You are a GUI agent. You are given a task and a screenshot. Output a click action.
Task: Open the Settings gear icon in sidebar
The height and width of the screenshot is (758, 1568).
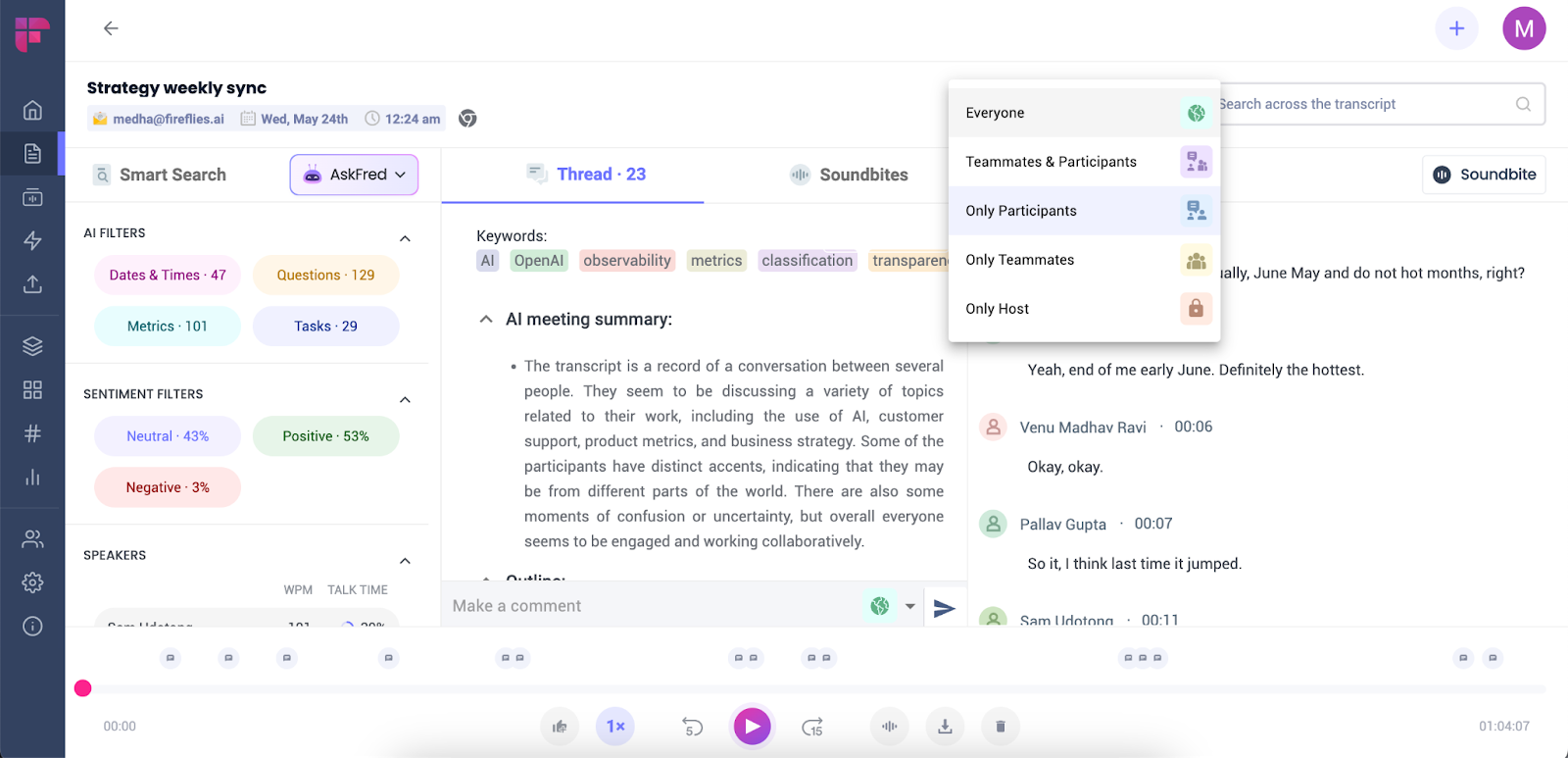click(32, 582)
